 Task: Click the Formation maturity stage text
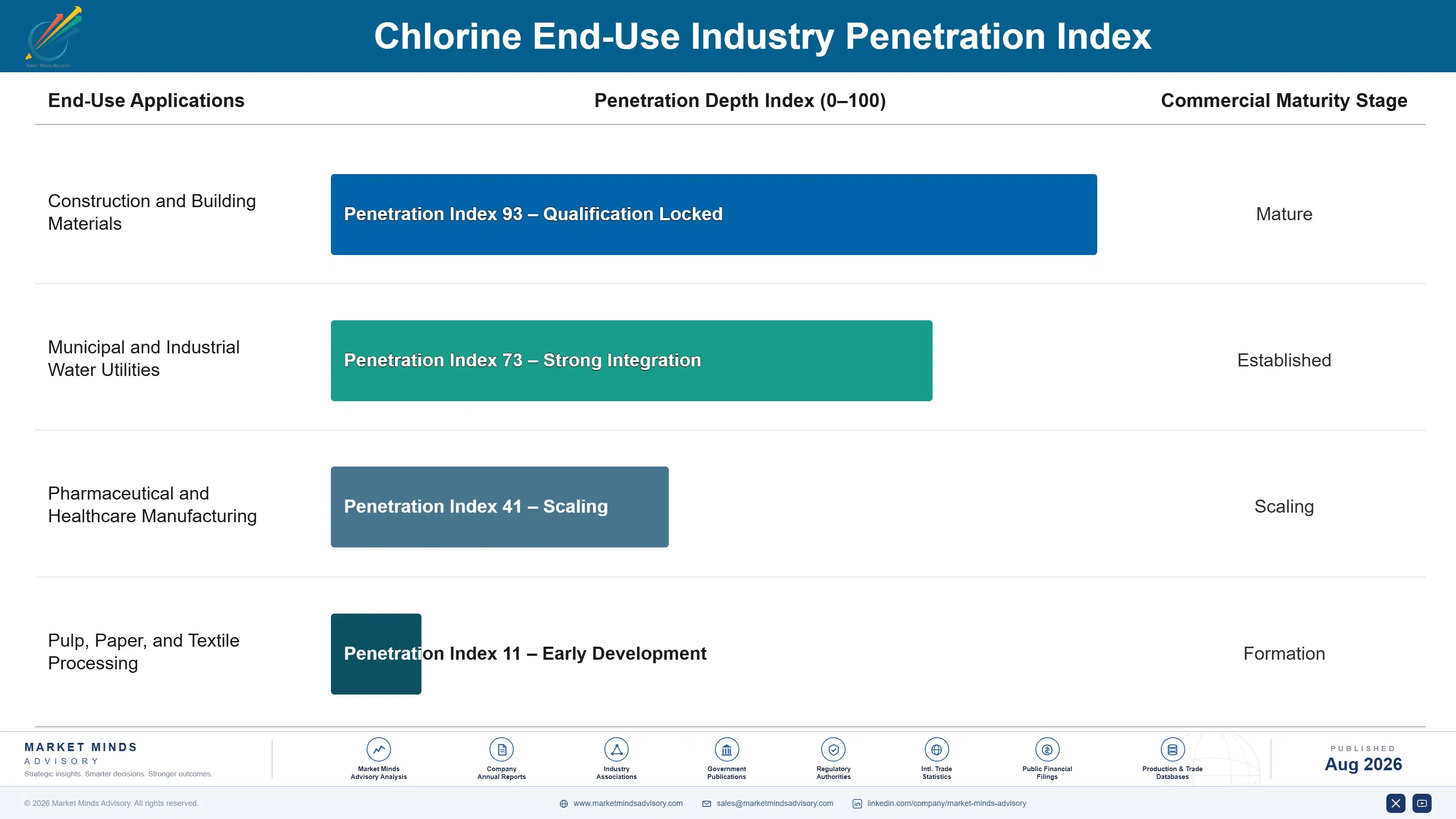[x=1284, y=654]
